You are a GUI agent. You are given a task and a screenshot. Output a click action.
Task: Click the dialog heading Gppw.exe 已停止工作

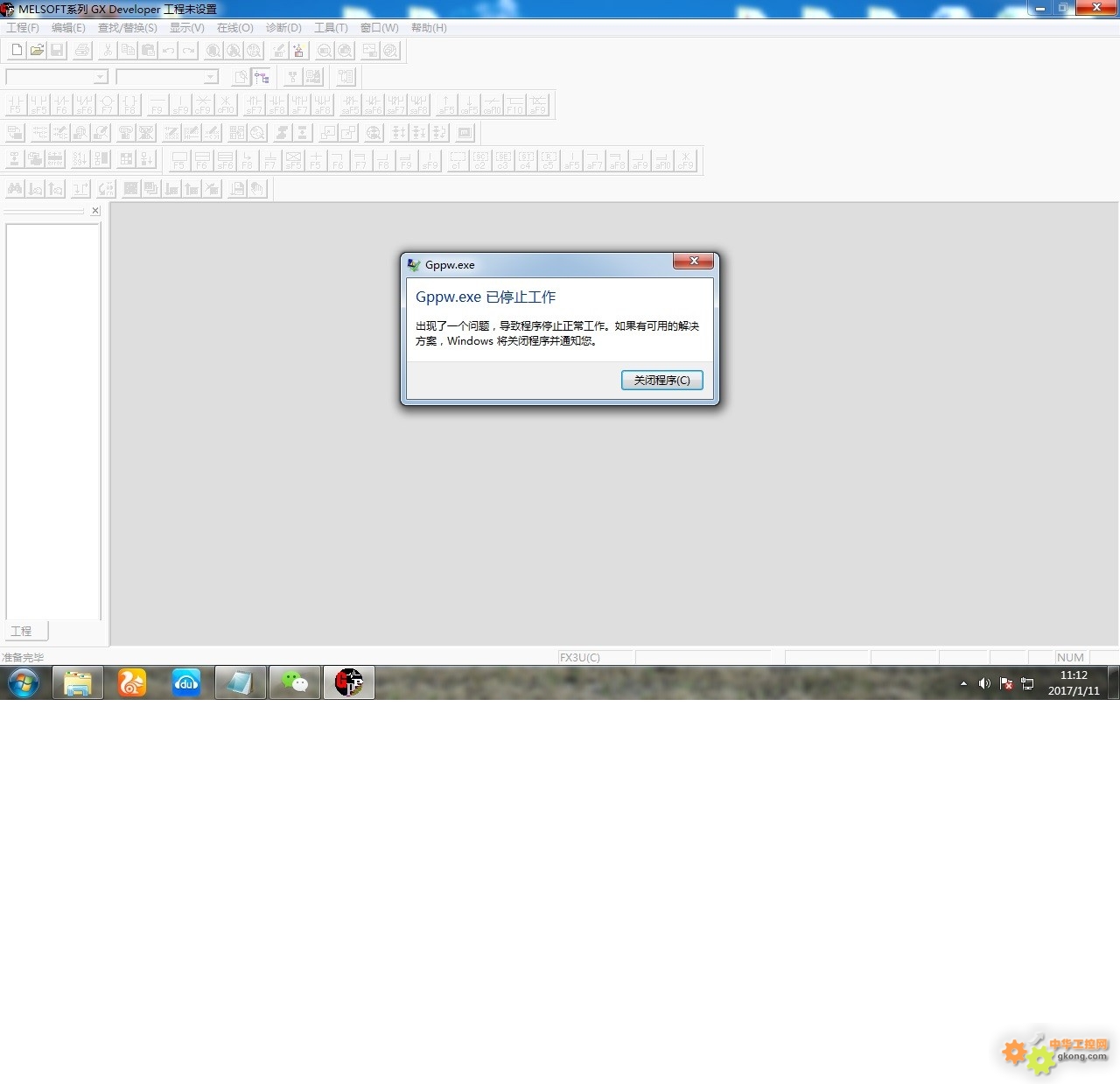(x=486, y=297)
